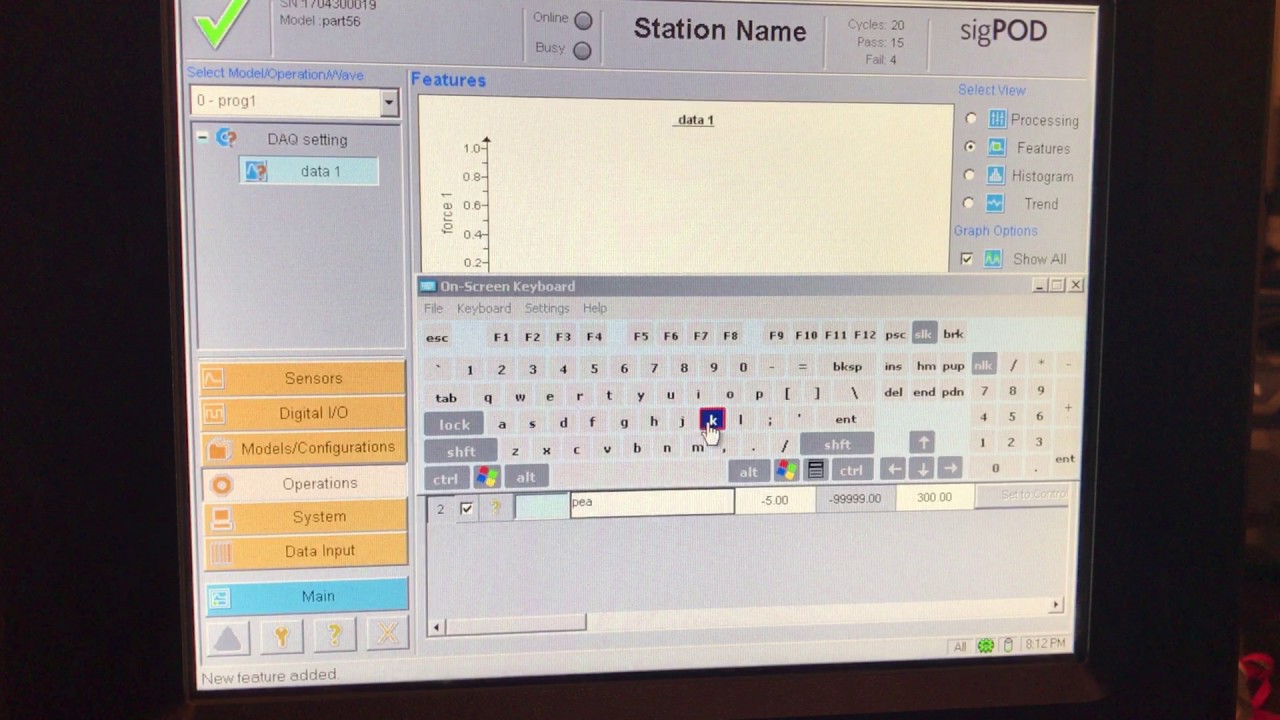
Task: Open the System section
Action: [x=305, y=517]
